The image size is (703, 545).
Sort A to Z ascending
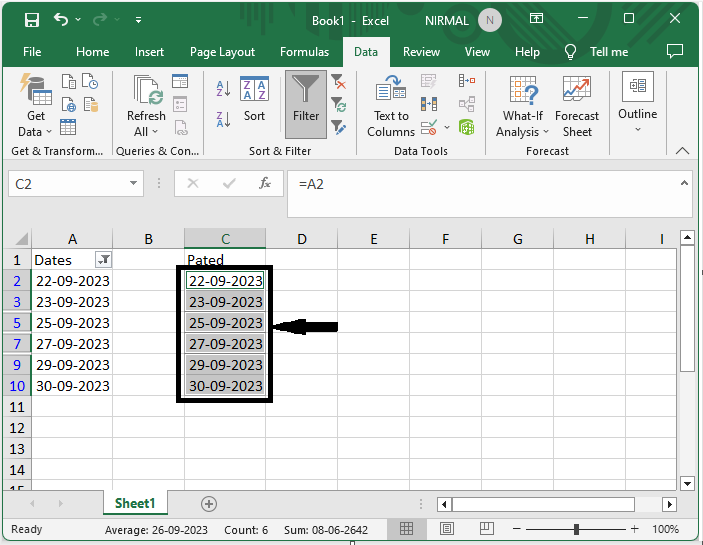click(223, 89)
